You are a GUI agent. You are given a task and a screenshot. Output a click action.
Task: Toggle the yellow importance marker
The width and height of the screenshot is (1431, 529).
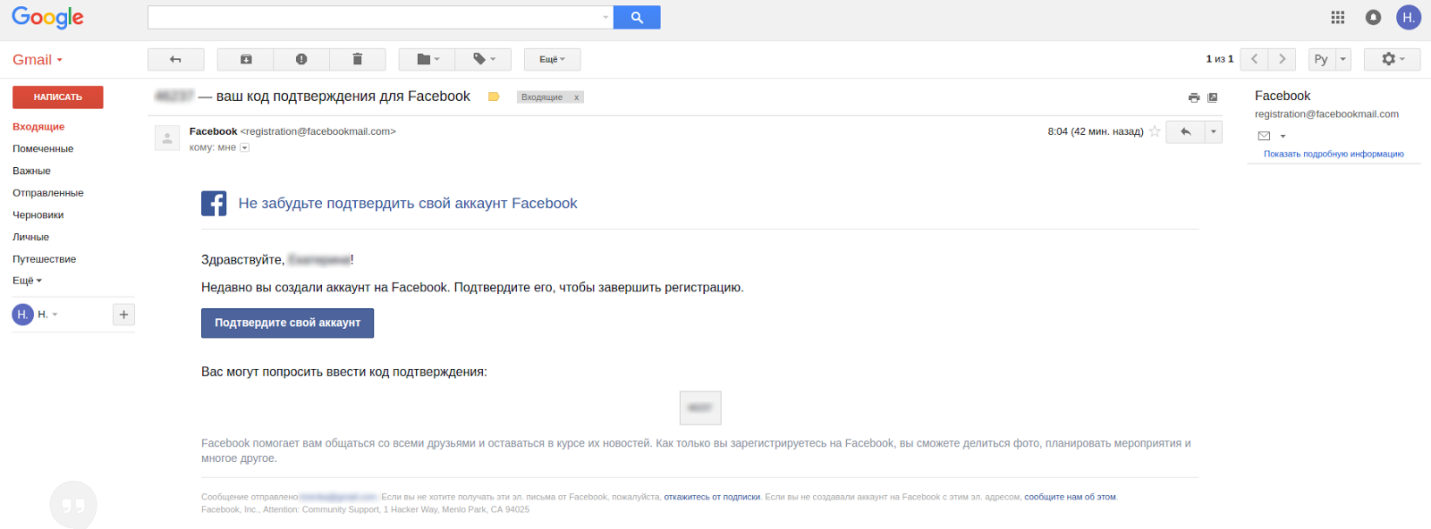tap(493, 97)
